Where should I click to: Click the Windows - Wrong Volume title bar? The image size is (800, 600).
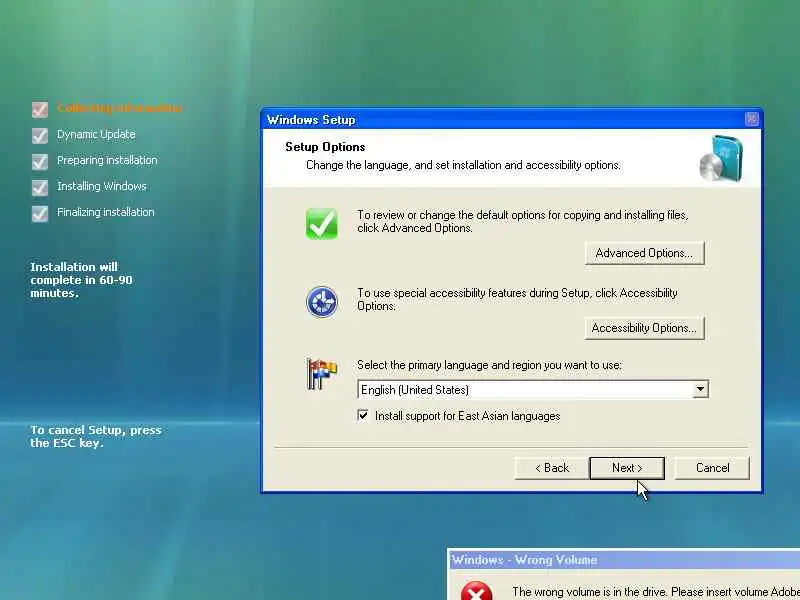[624, 560]
